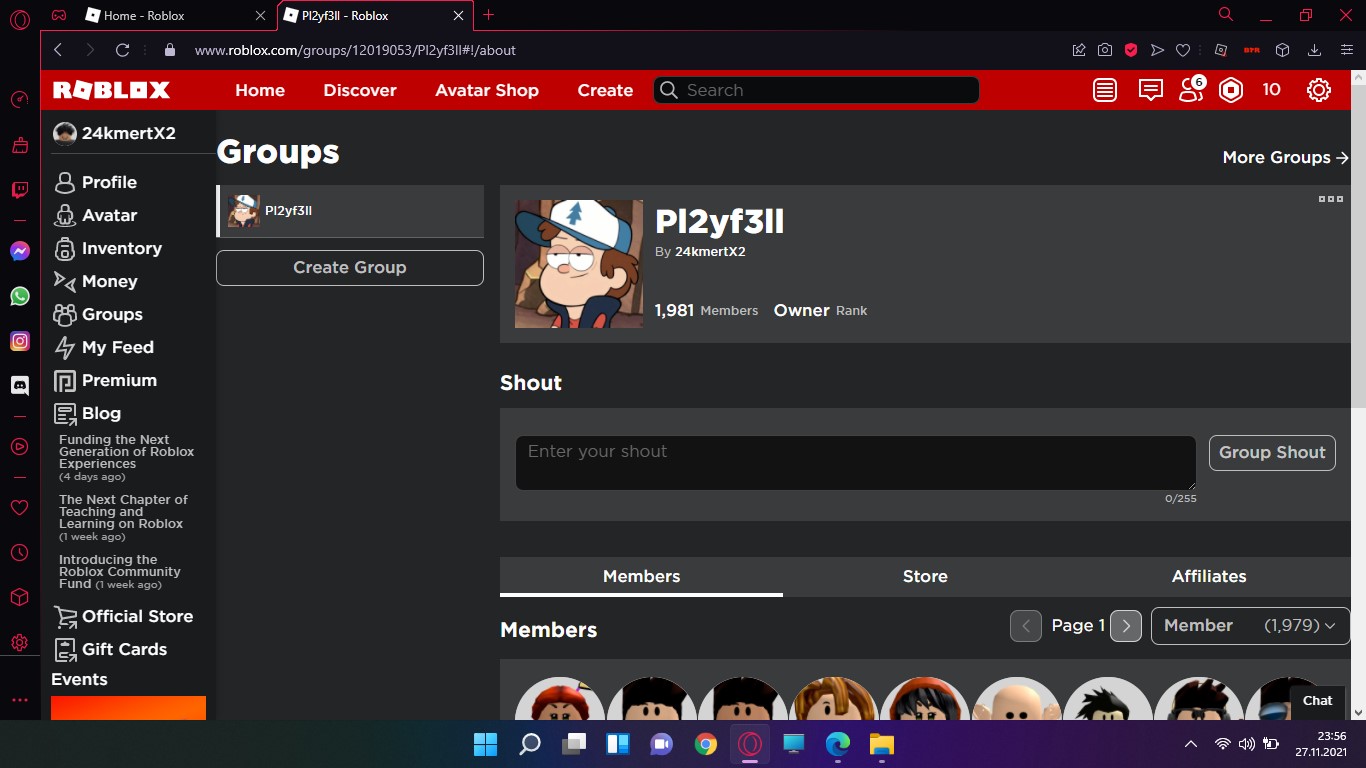The image size is (1366, 768).
Task: Close the Pl2yf3ll - Roblox browser tab
Action: pyautogui.click(x=459, y=15)
